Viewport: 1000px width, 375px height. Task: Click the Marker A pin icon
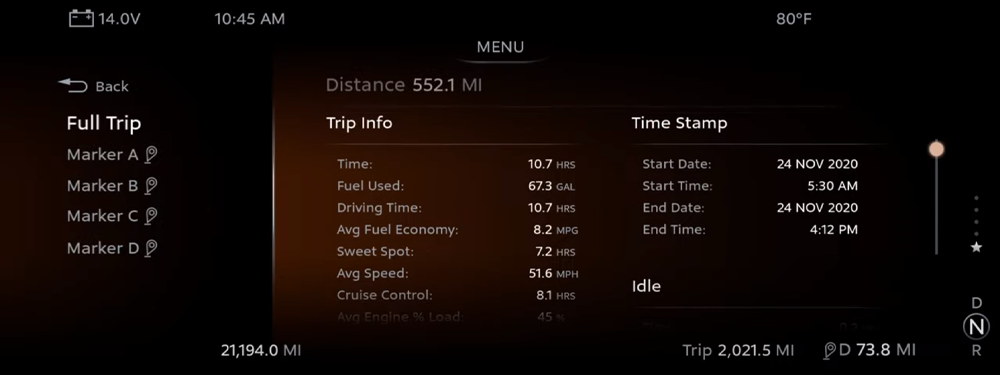[151, 155]
